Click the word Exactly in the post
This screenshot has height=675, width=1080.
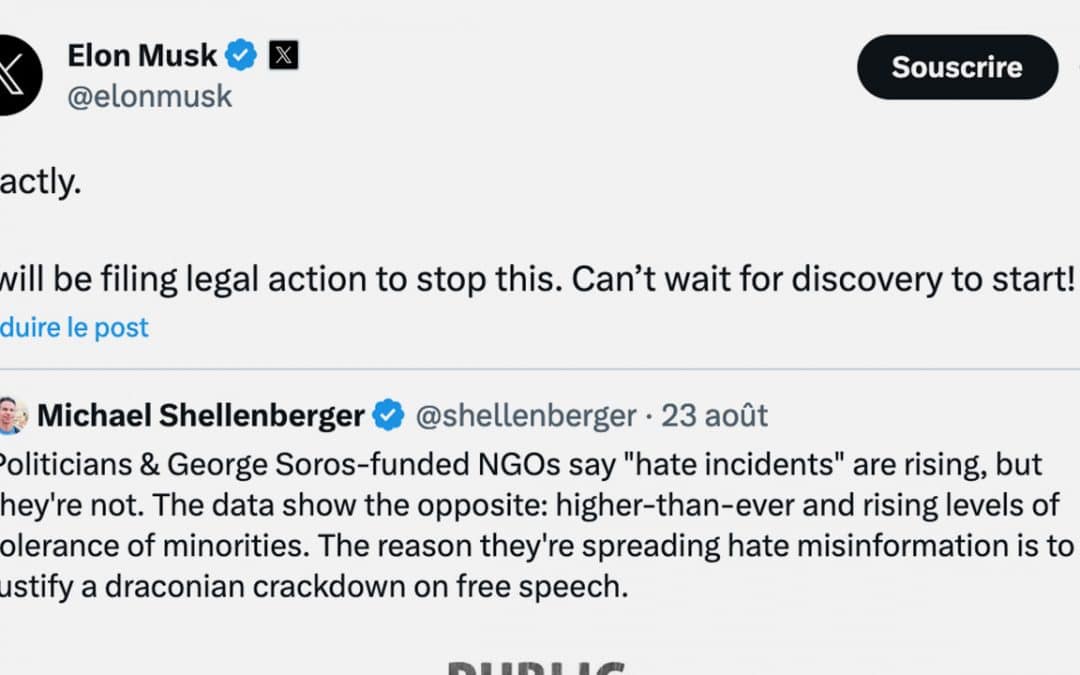click(38, 183)
